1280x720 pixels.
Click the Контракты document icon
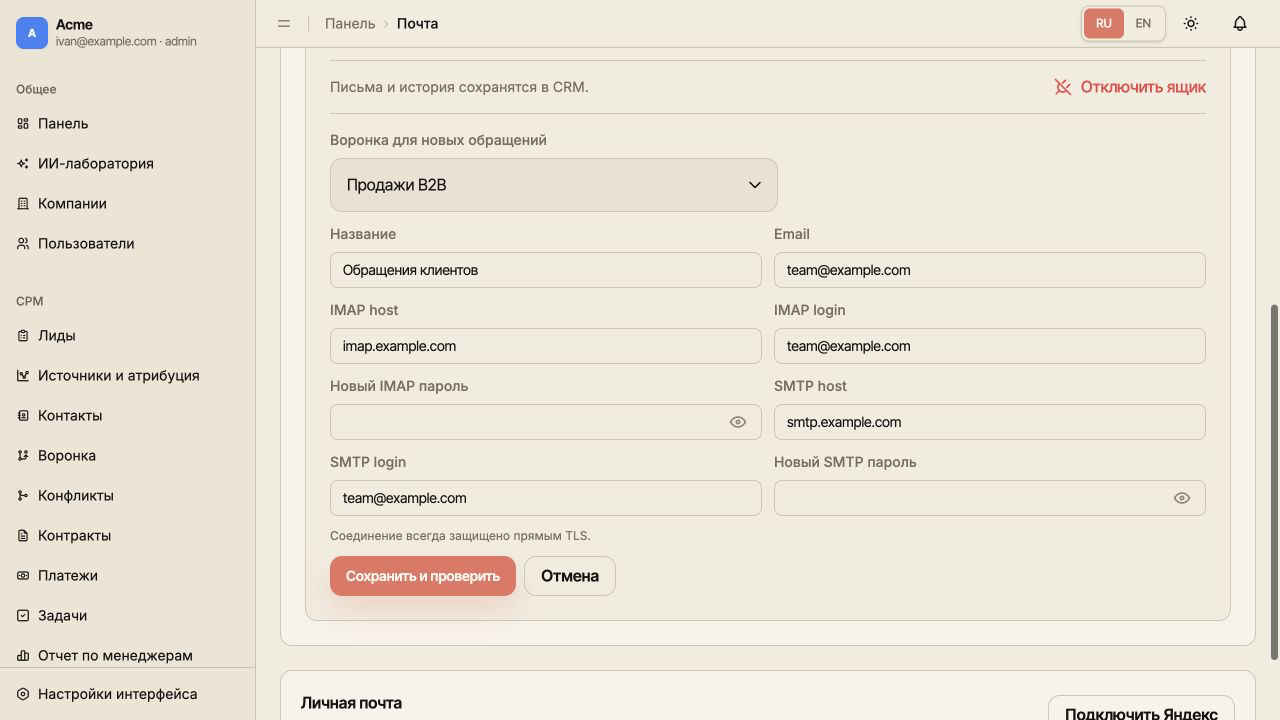tap(23, 535)
